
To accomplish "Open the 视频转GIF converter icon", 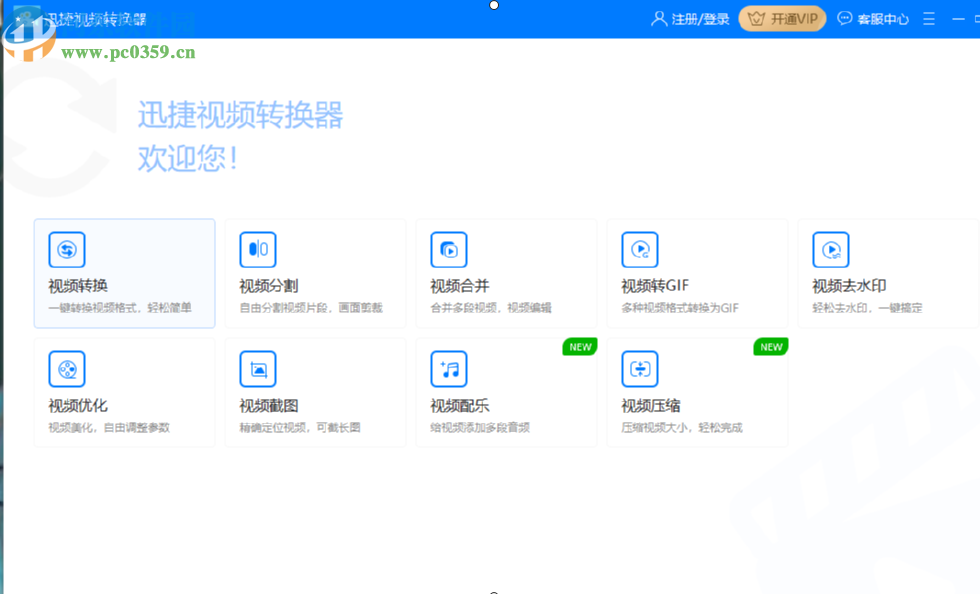I will click(x=639, y=250).
